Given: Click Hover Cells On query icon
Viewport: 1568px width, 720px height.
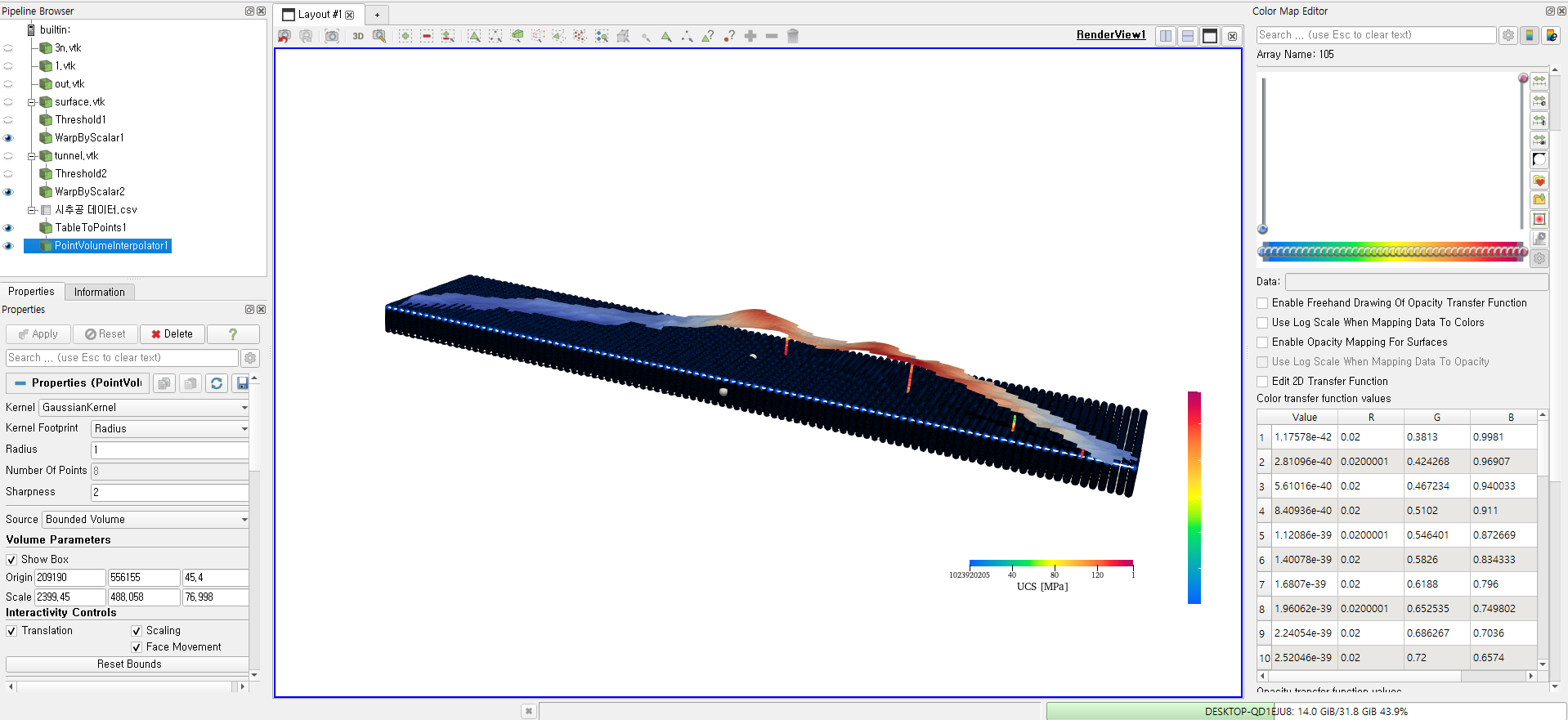Looking at the screenshot, I should tap(708, 36).
